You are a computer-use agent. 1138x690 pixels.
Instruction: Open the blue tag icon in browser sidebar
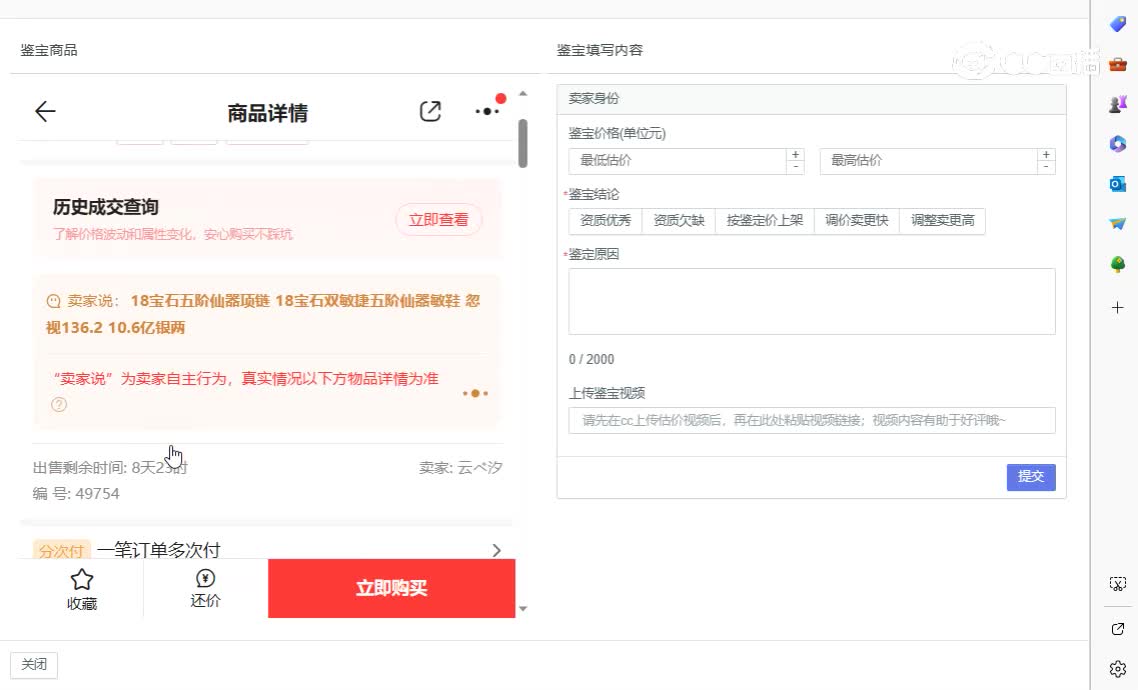click(x=1118, y=23)
